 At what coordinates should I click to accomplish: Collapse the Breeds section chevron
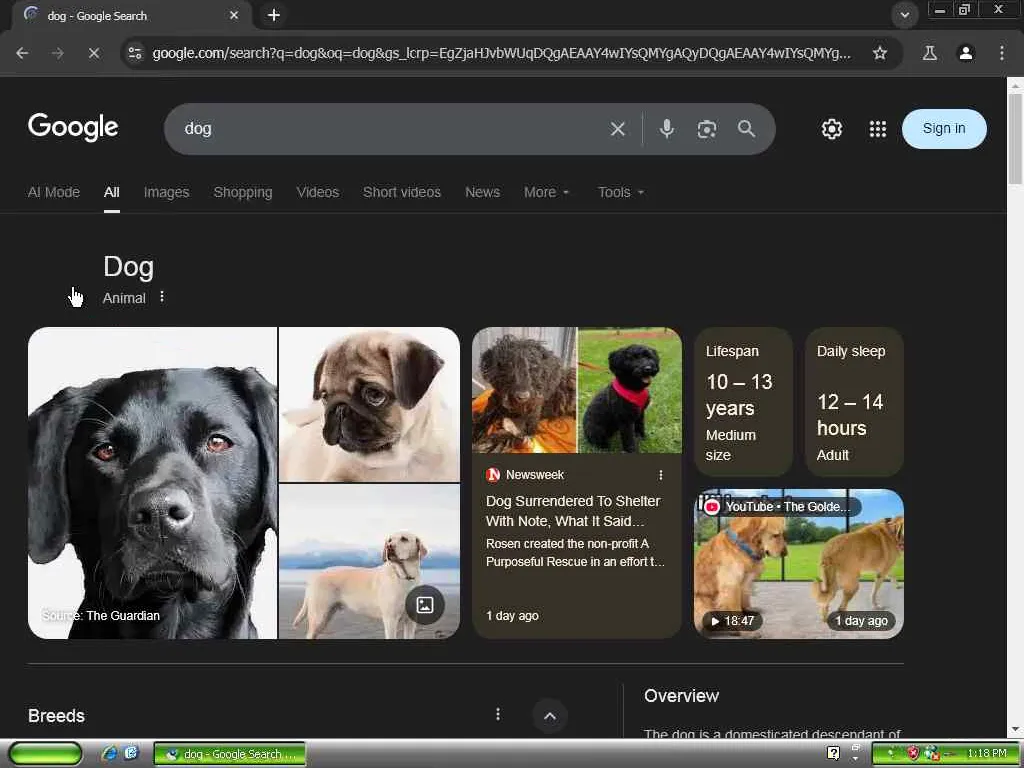[550, 716]
